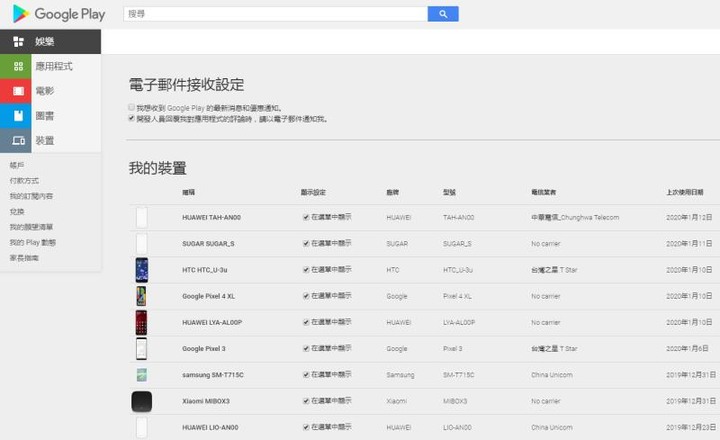This screenshot has width=720, height=440.
Task: Toggle menu visibility for HUAWEI LYA-AL00P
Action: pyautogui.click(x=306, y=322)
